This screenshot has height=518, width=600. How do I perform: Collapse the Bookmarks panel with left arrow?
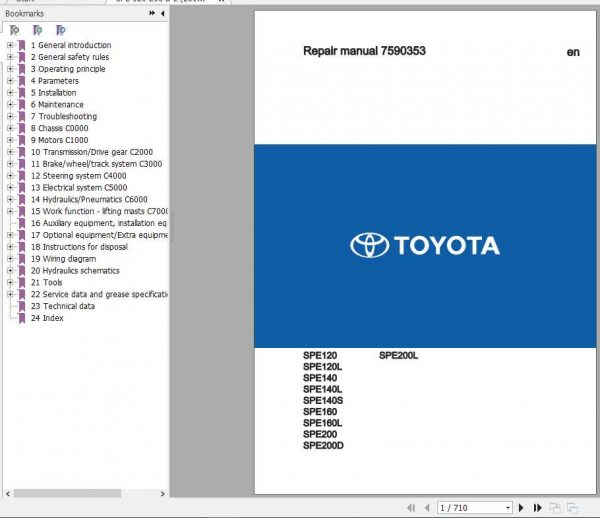(163, 13)
